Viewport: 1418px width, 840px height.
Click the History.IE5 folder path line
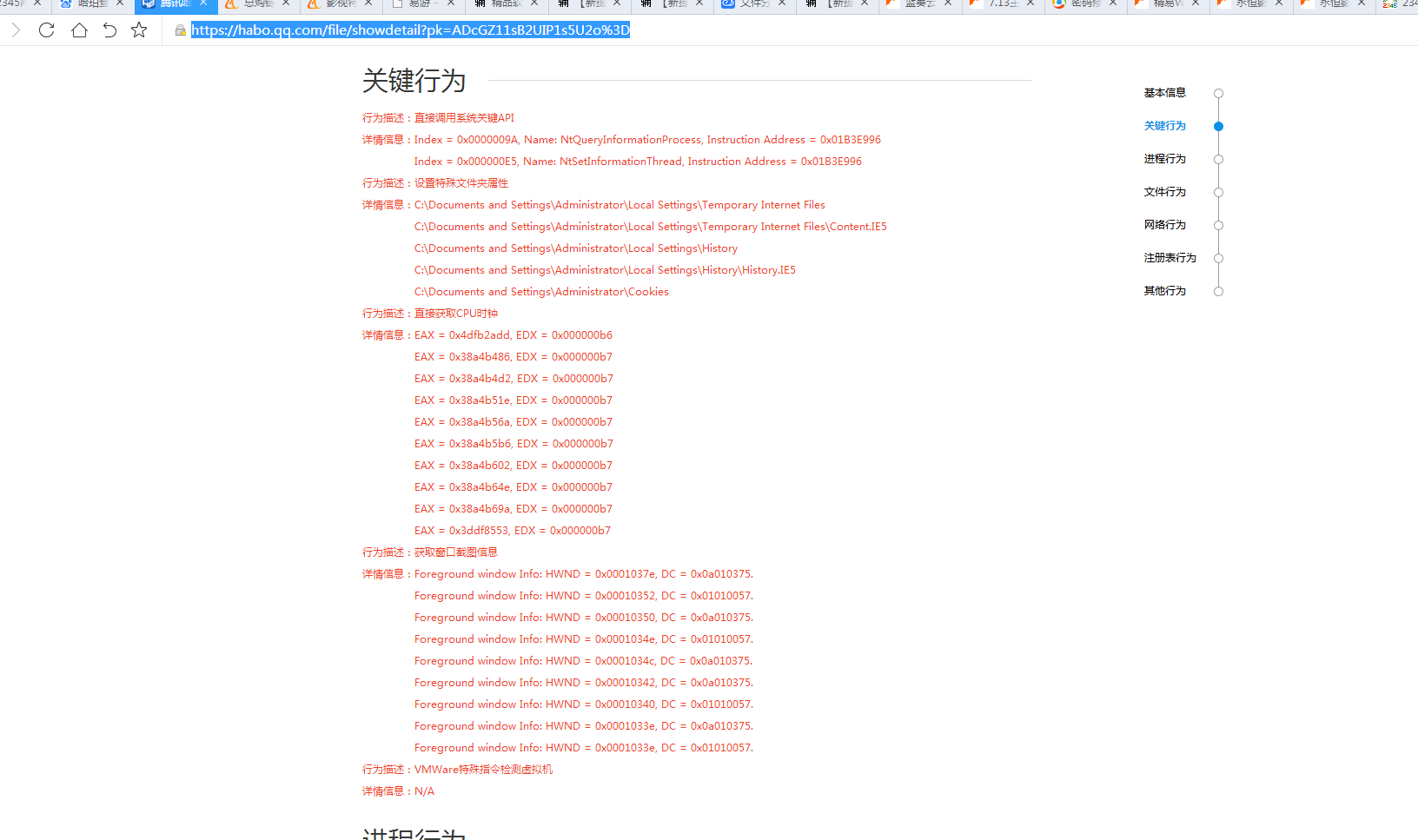(x=605, y=270)
